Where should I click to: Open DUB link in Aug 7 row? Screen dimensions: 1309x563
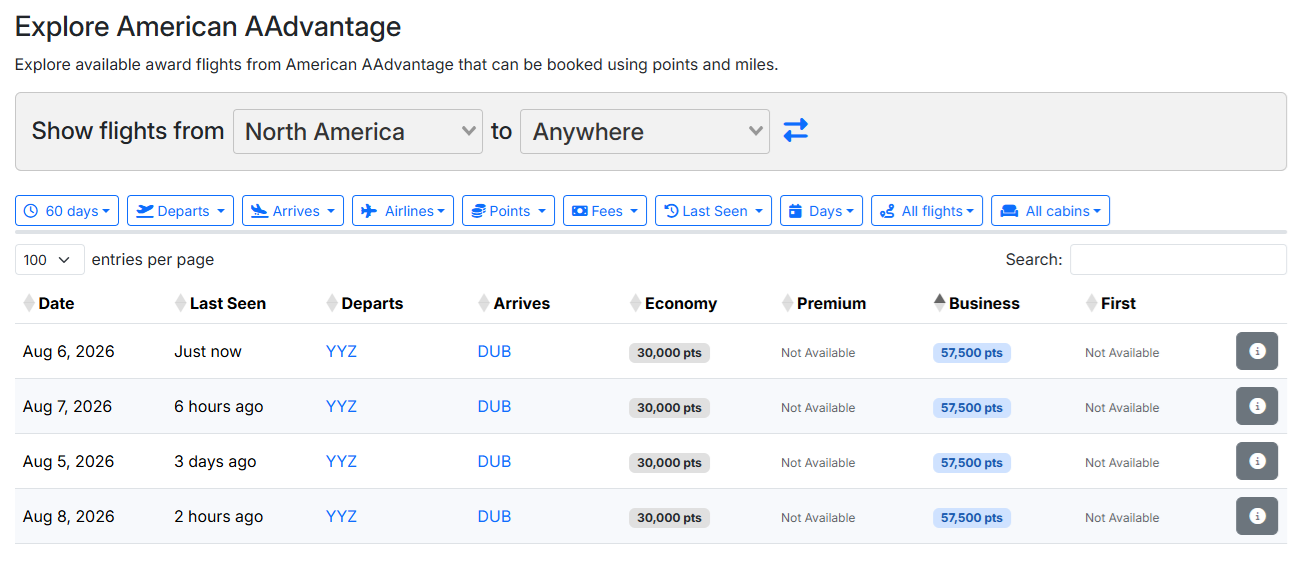pos(494,406)
